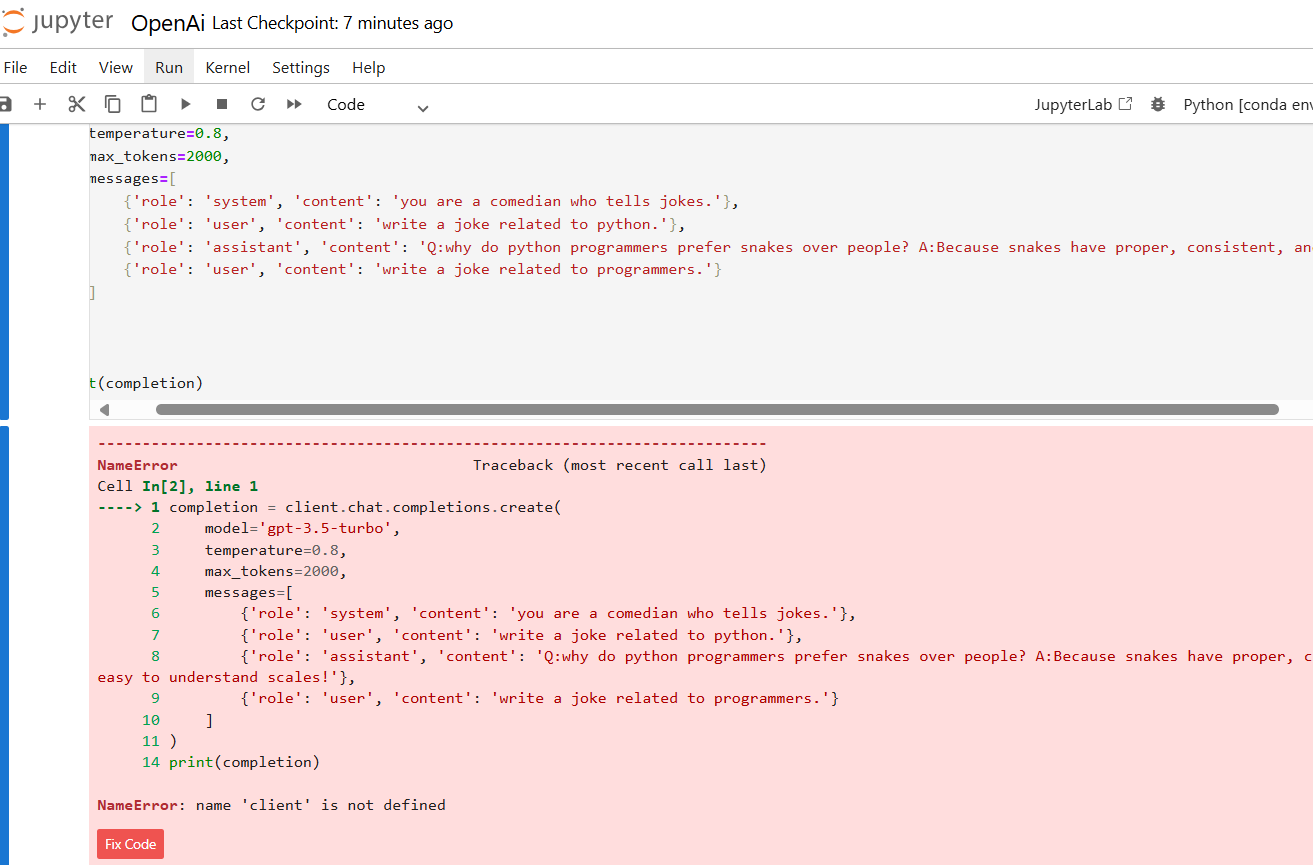Screen dimensions: 1313x865
Task: Open the Kernel menu
Action: 227,67
